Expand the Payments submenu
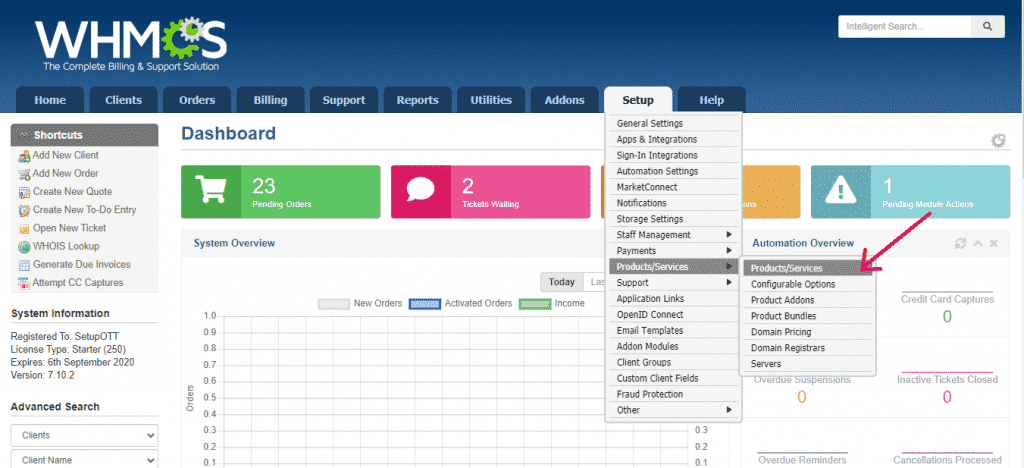The image size is (1024, 468). click(x=673, y=251)
